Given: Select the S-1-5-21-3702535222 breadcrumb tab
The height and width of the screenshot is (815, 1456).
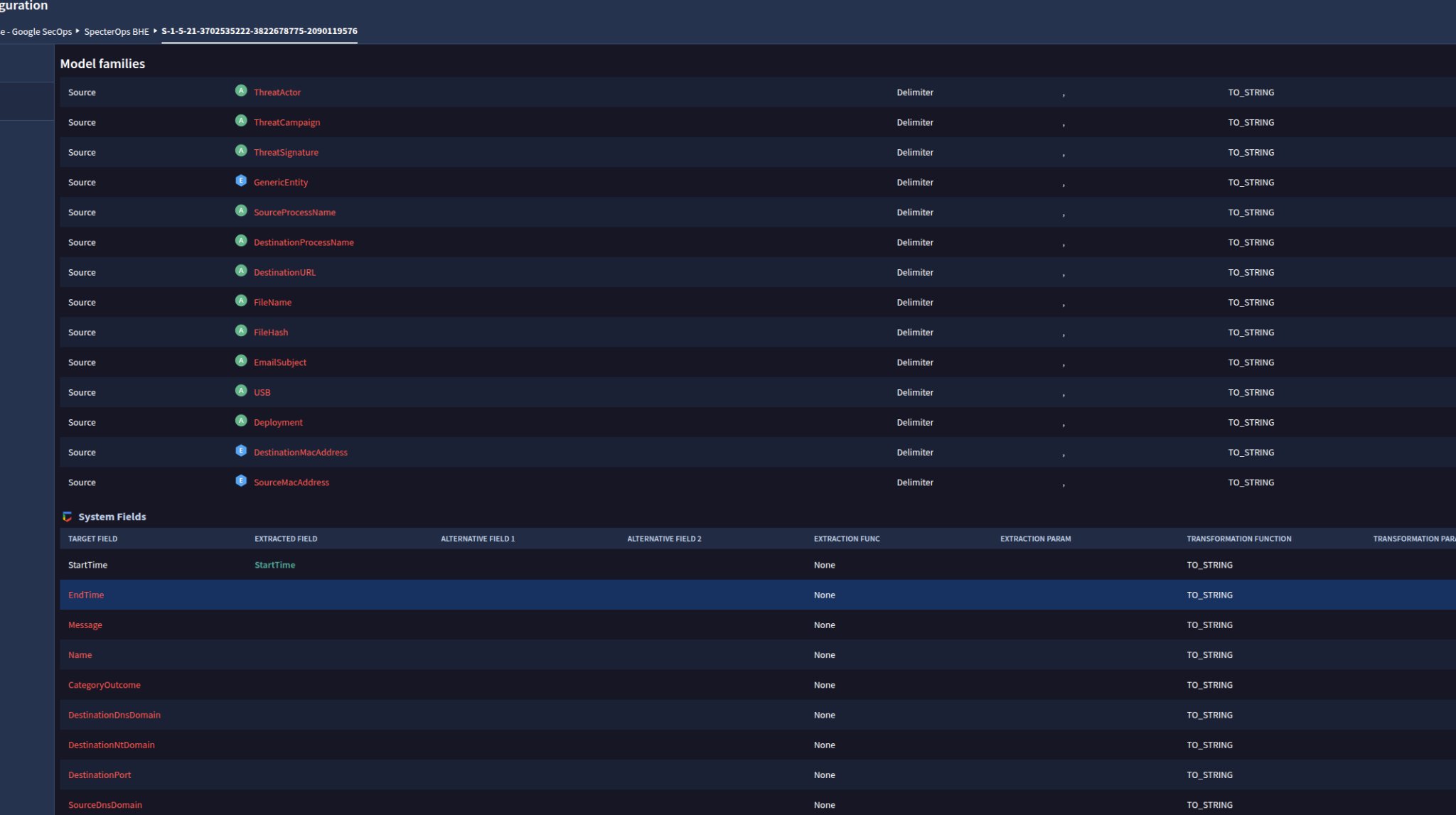Looking at the screenshot, I should coord(259,31).
